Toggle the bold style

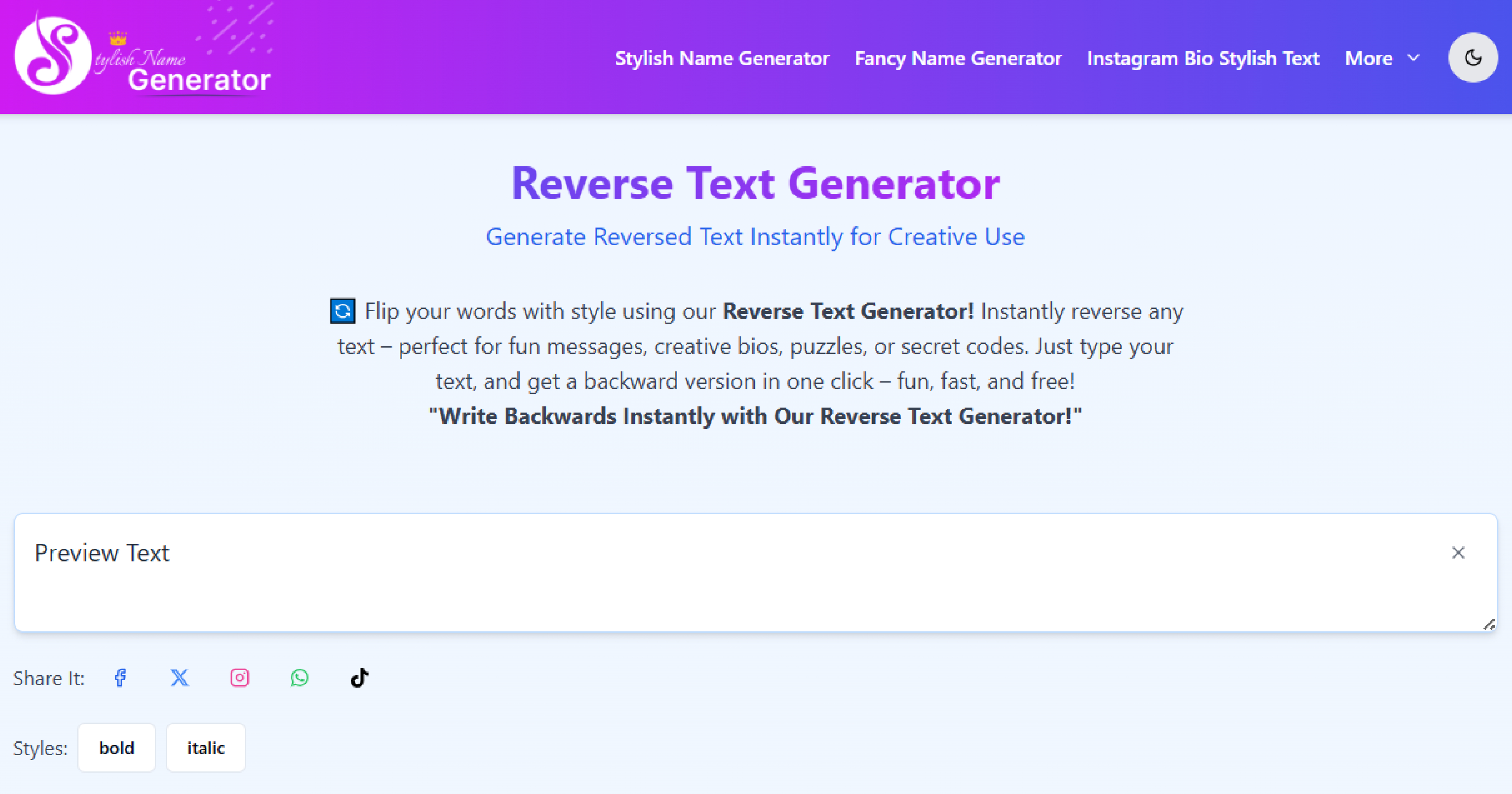116,748
